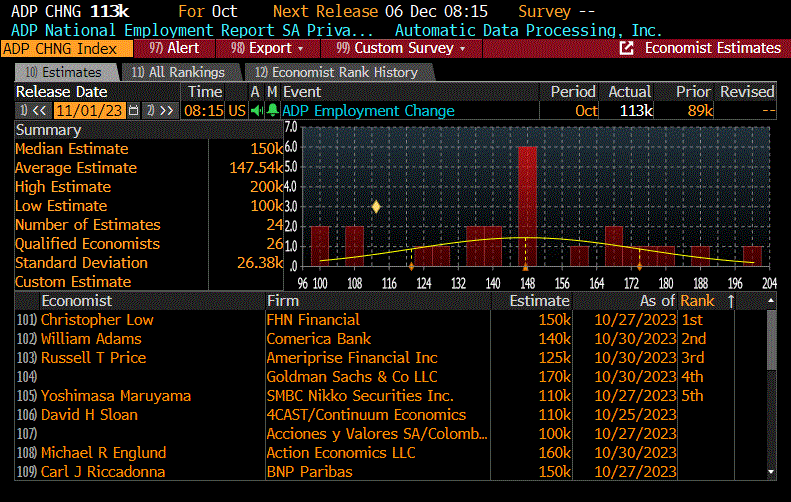Click firm SMBC Nikko Securities Inc.

coord(360,396)
